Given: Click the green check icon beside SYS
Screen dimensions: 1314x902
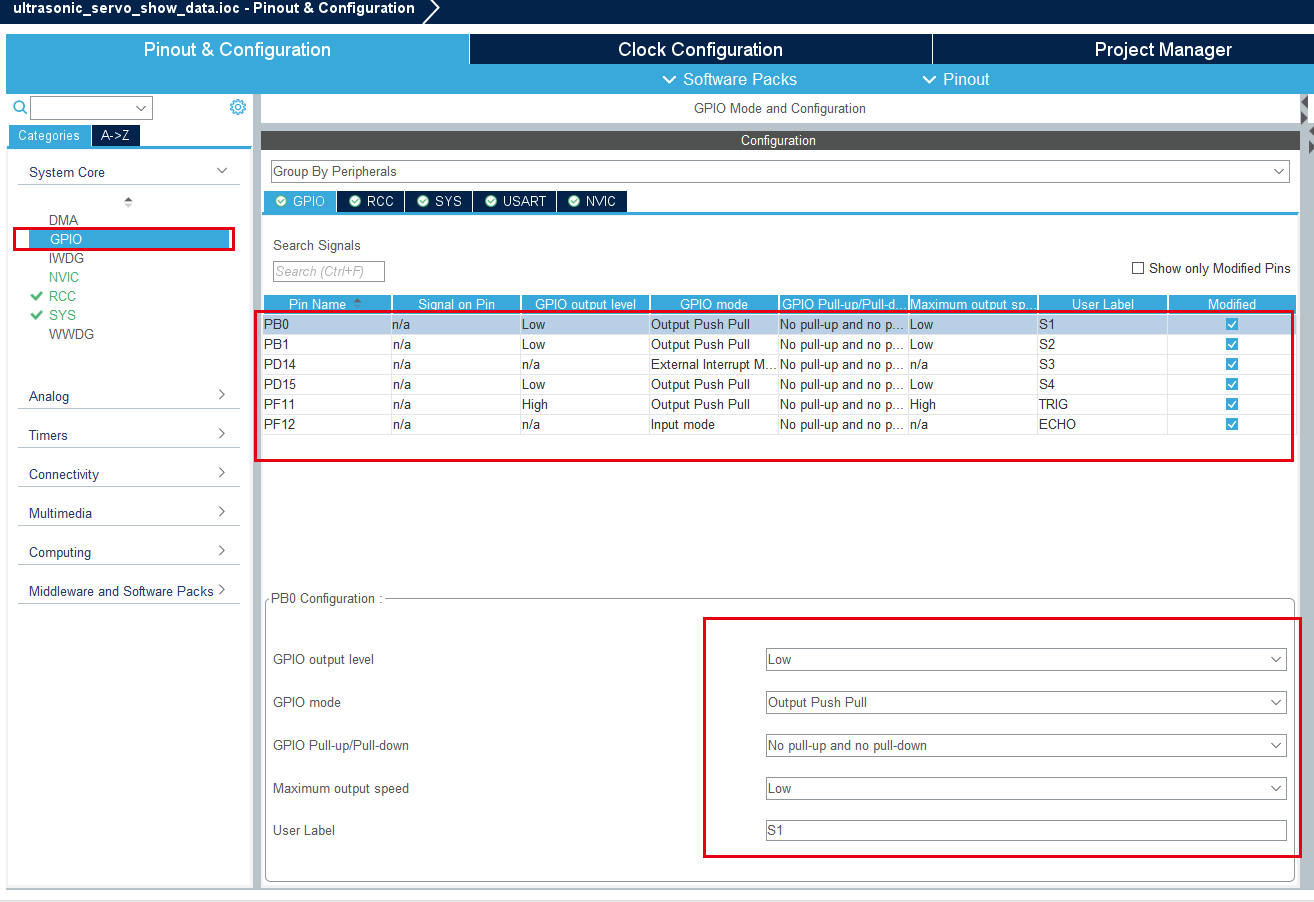Looking at the screenshot, I should [x=37, y=315].
